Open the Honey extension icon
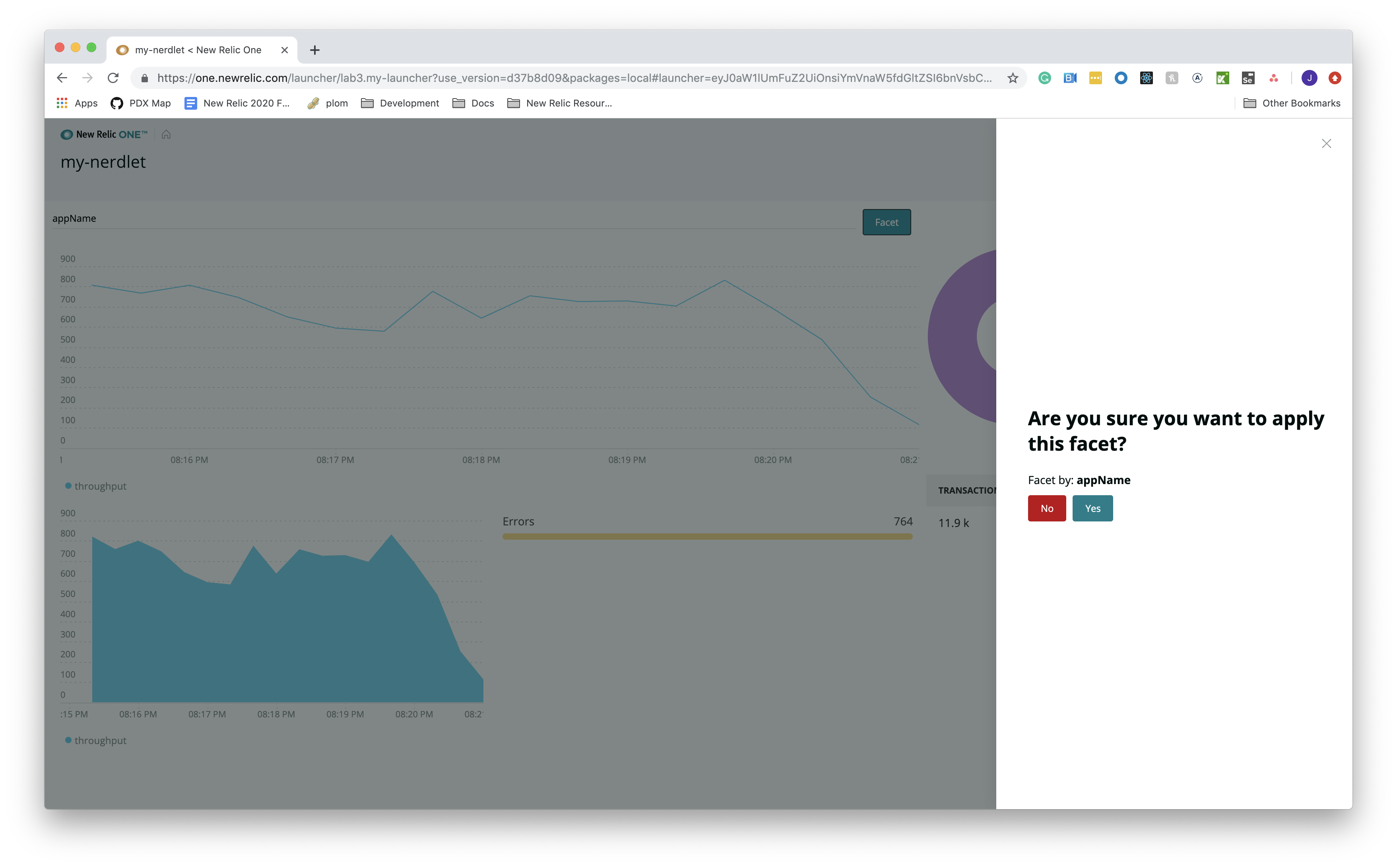1397x868 pixels. click(1171, 78)
